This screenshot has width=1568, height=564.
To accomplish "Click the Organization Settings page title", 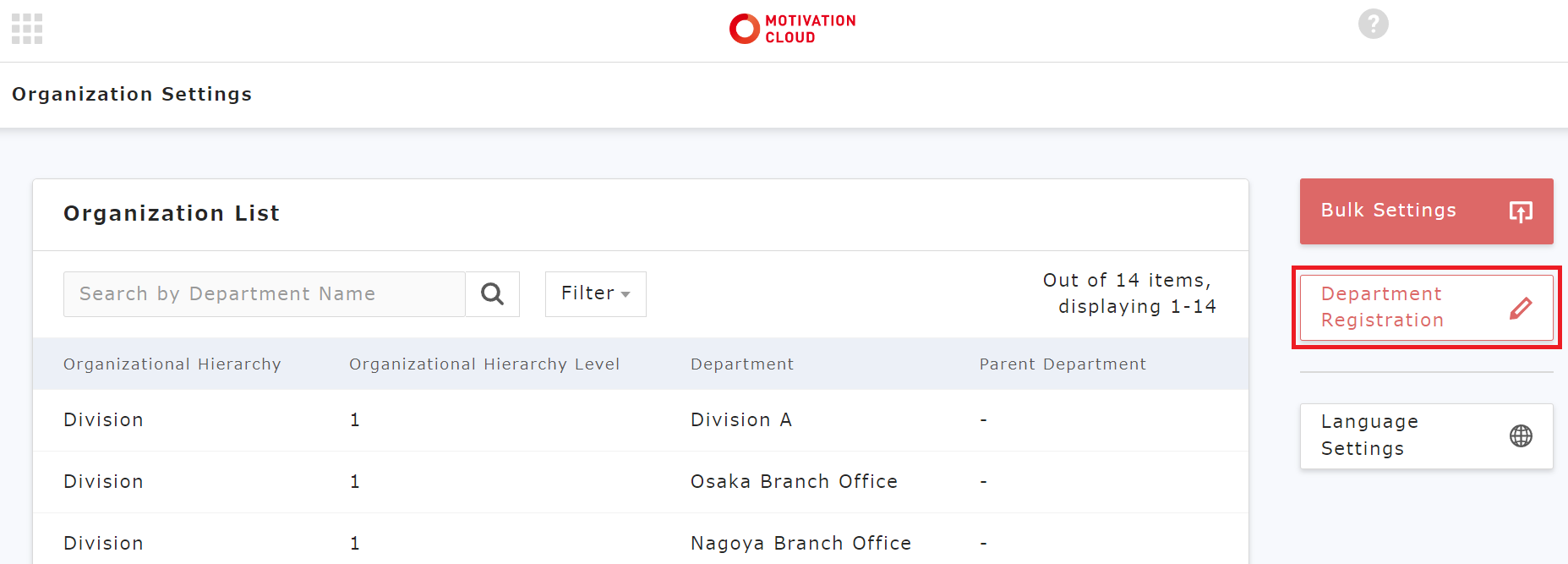I will [x=132, y=94].
